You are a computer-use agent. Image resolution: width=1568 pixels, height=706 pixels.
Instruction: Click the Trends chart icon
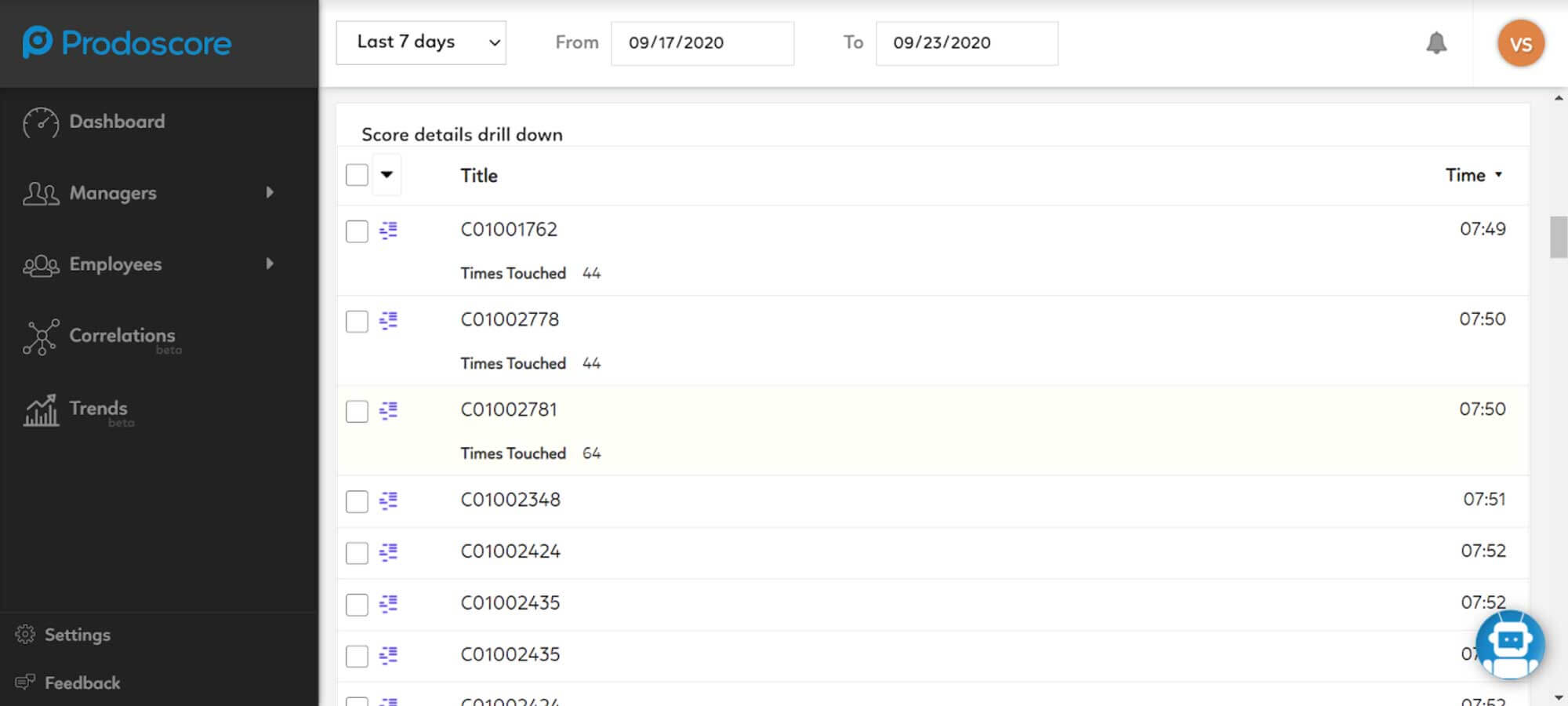[41, 410]
